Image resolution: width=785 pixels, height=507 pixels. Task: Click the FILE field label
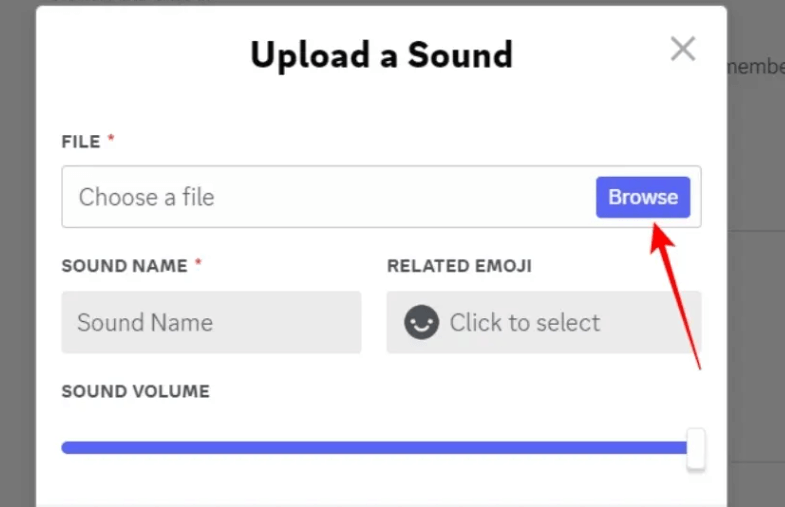(81, 142)
